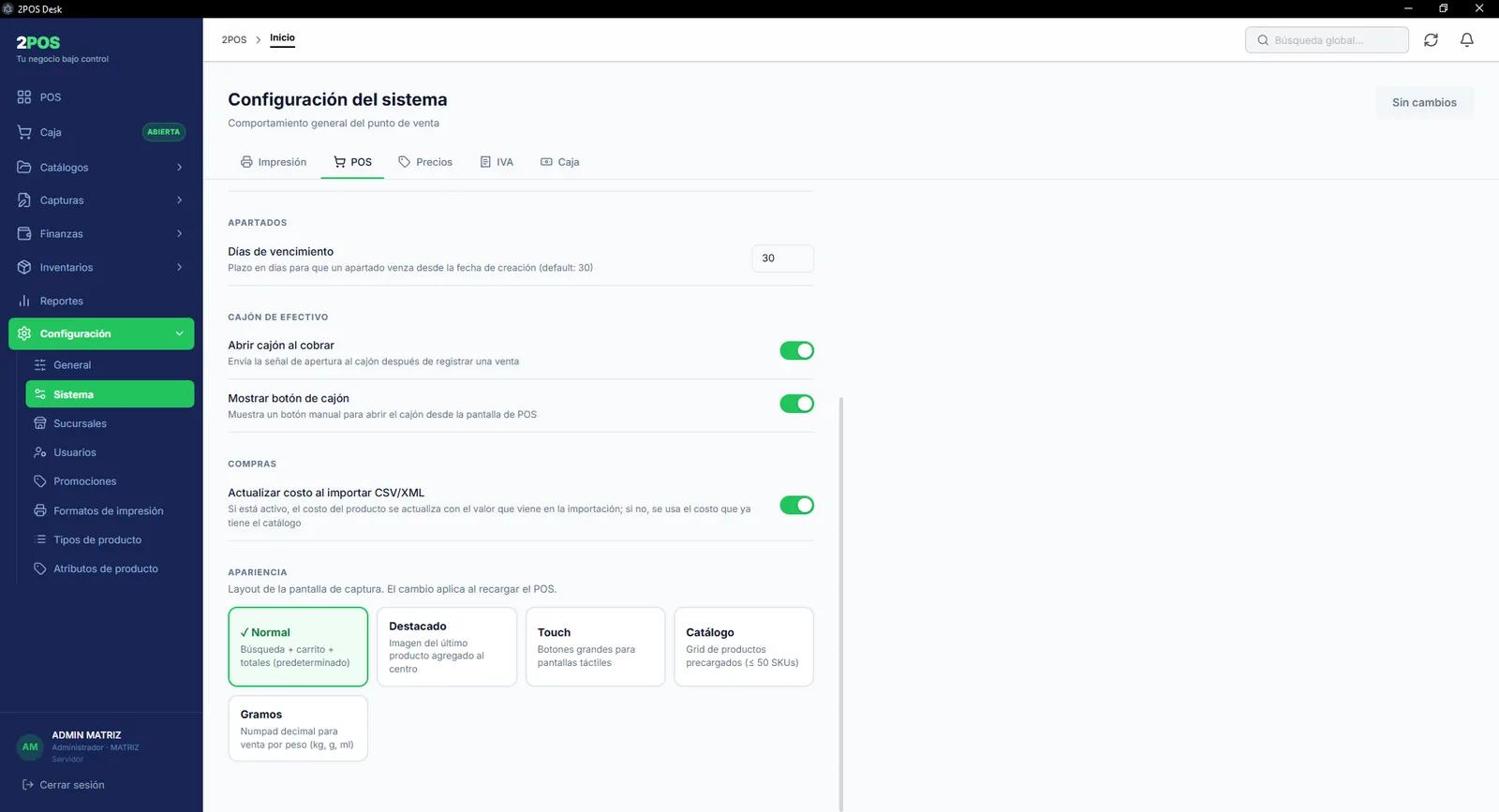The image size is (1499, 812).
Task: Open Sucursales settings page
Action: pyautogui.click(x=110, y=423)
